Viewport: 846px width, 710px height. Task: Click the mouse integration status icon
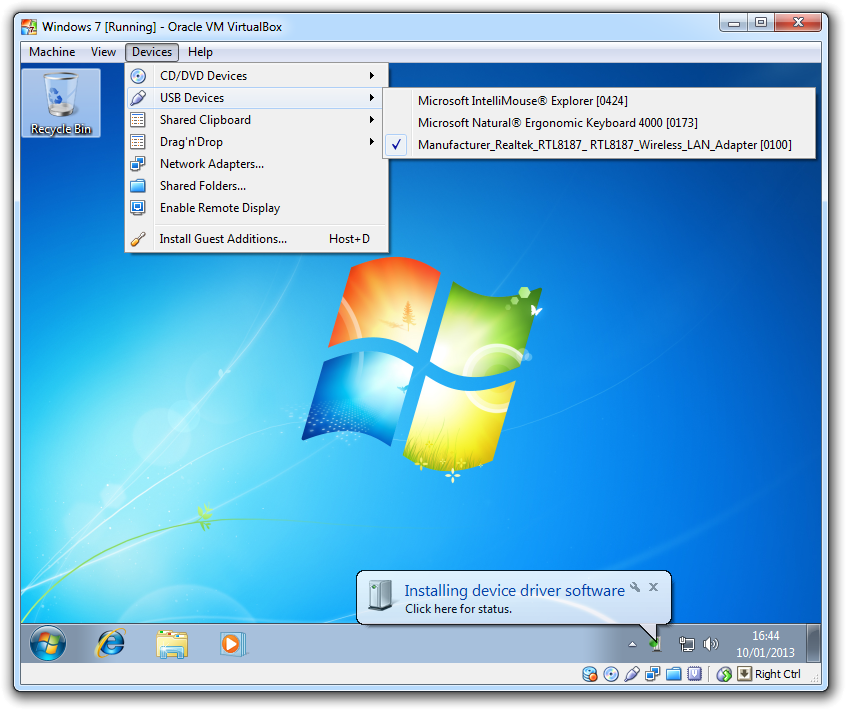point(724,674)
